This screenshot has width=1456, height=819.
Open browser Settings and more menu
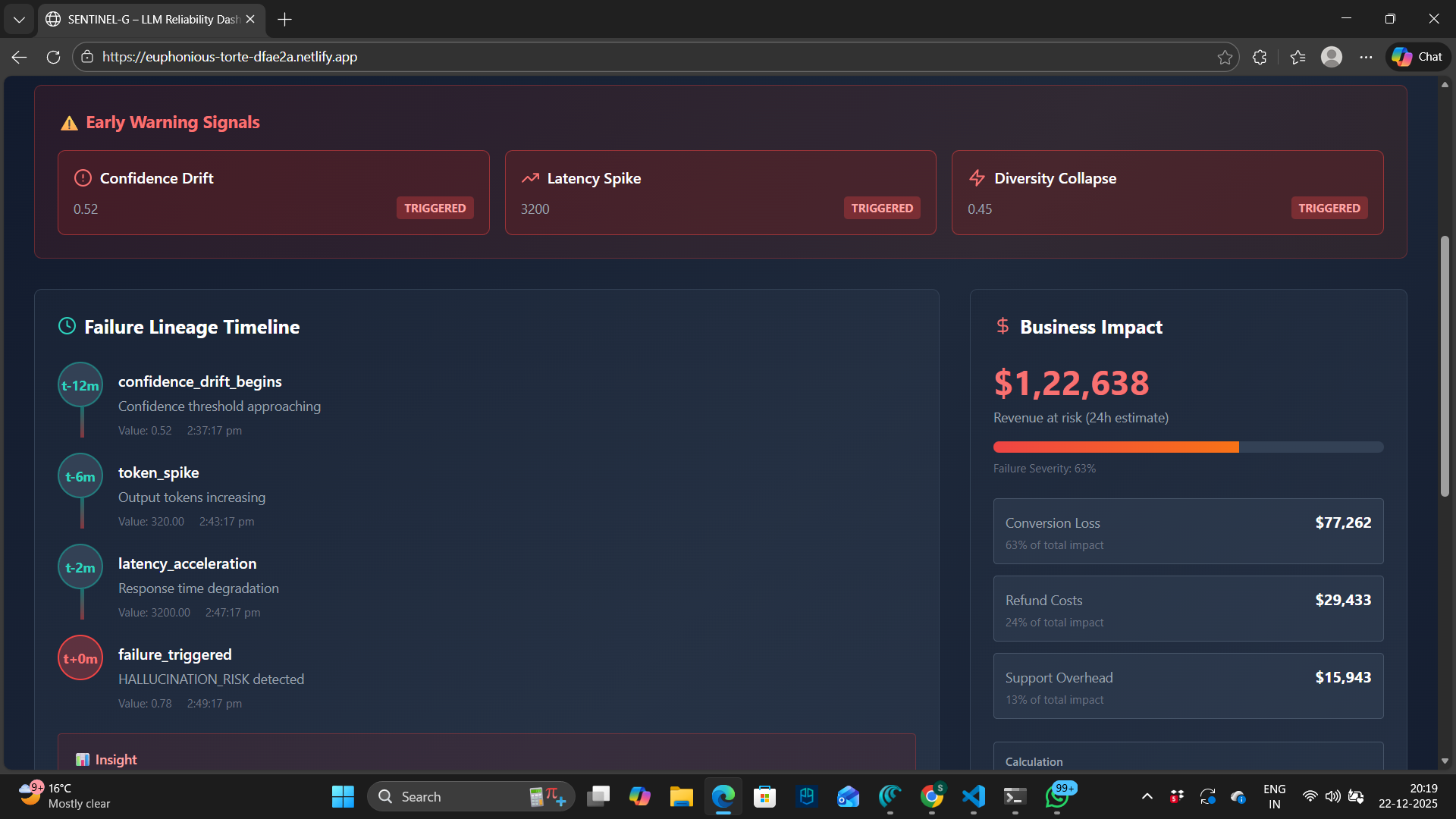[1366, 57]
